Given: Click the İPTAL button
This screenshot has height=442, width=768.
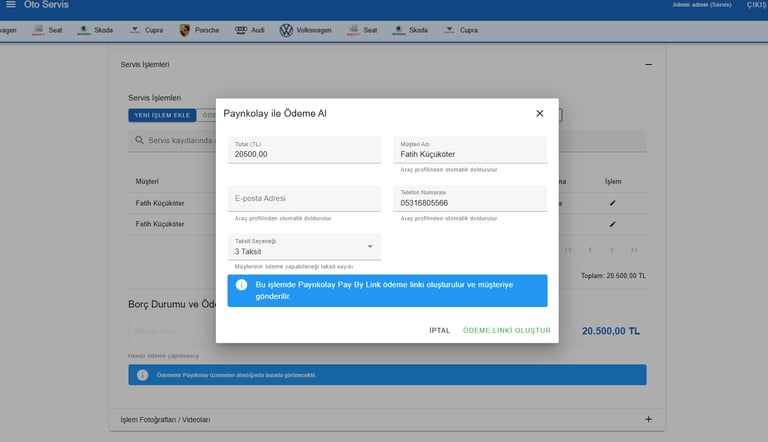Looking at the screenshot, I should point(439,330).
